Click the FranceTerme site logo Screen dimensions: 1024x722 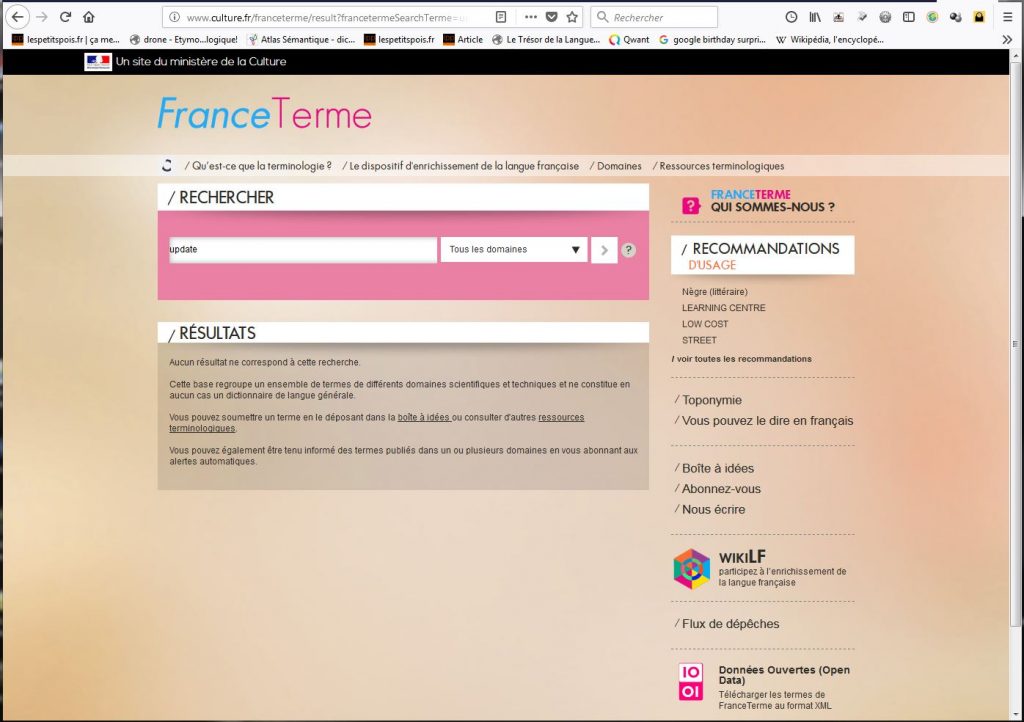coord(264,114)
